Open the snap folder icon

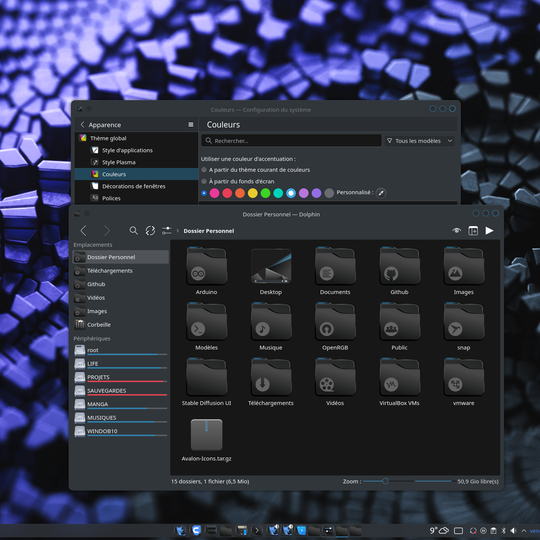(464, 321)
